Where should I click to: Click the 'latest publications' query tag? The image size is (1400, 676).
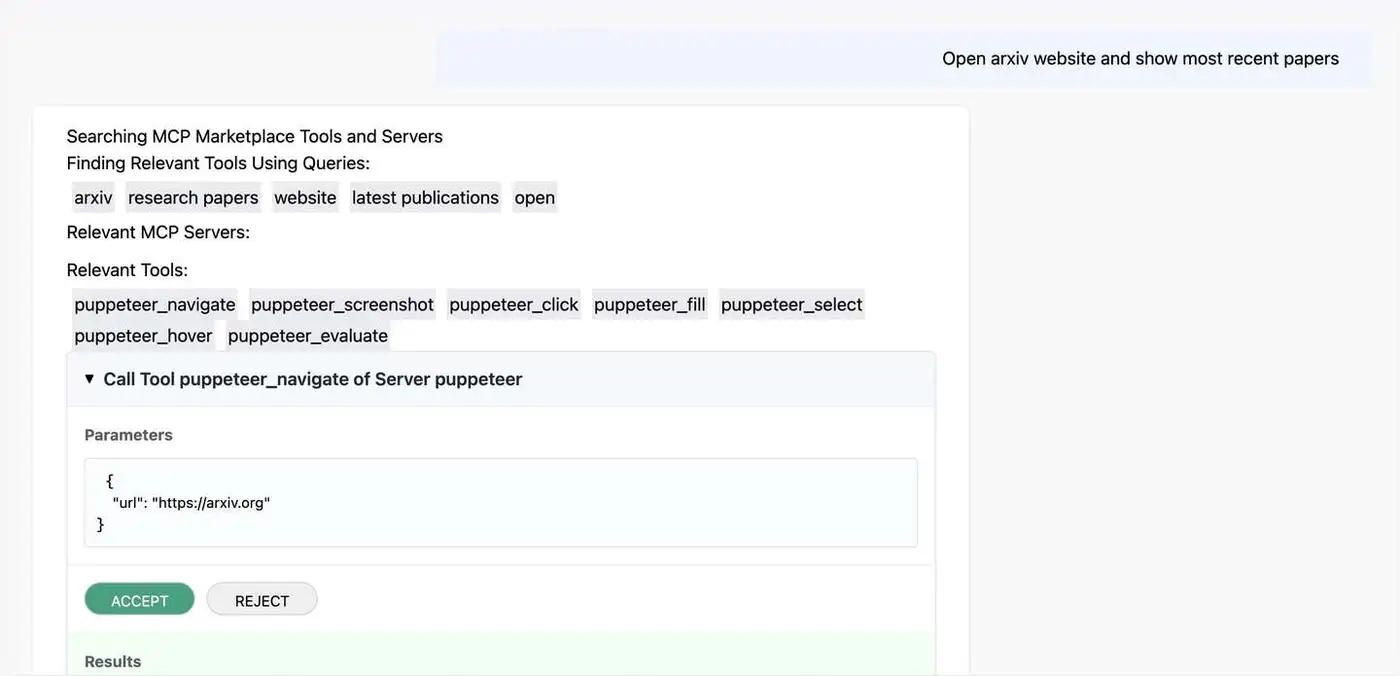tap(425, 198)
